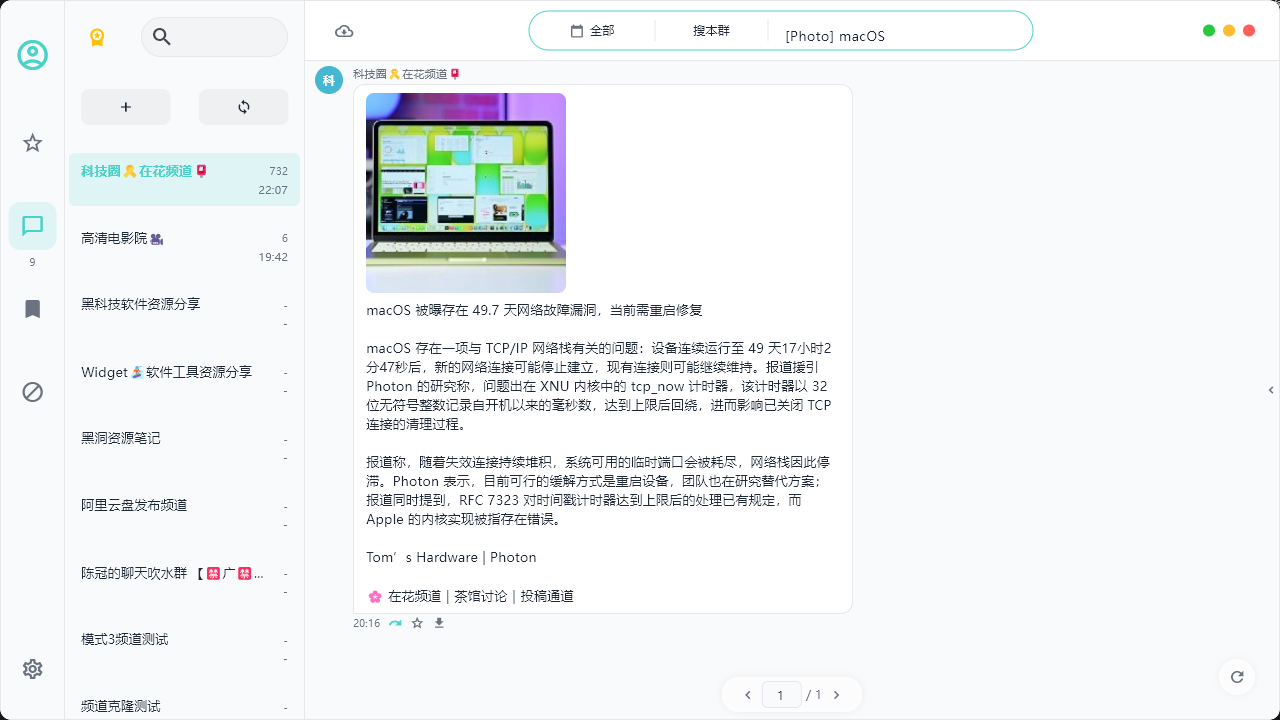This screenshot has width=1280, height=720.
Task: Open the 科技圈在花频道 chat
Action: tap(184, 180)
